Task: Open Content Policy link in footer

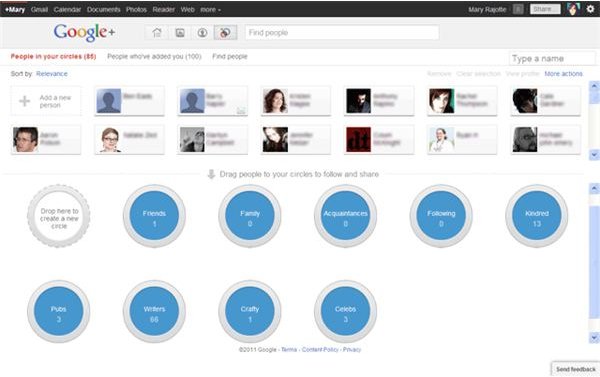Action: coord(320,349)
